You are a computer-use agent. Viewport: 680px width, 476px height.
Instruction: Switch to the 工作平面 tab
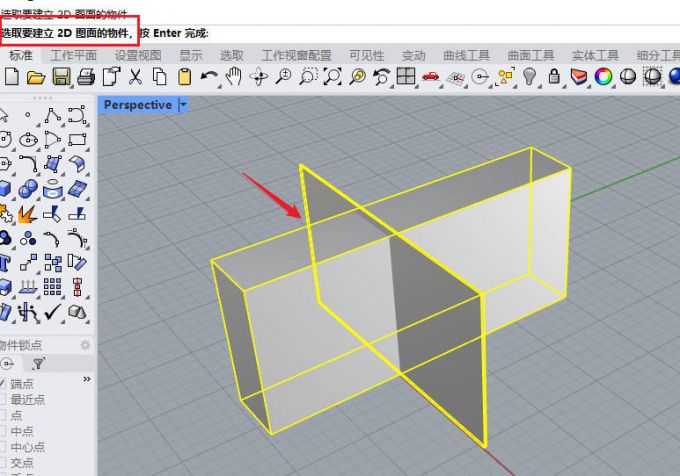click(x=74, y=55)
